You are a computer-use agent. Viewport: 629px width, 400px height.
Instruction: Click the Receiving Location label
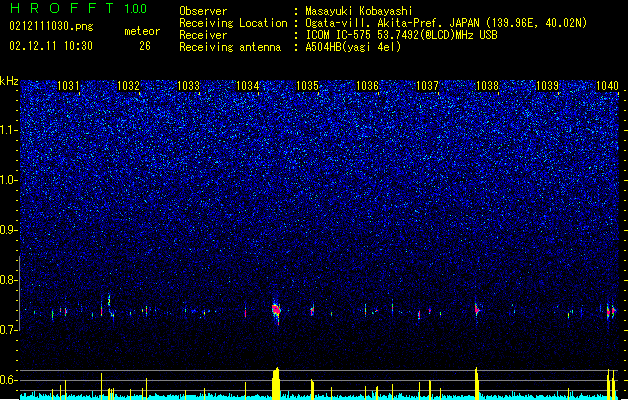(x=233, y=23)
